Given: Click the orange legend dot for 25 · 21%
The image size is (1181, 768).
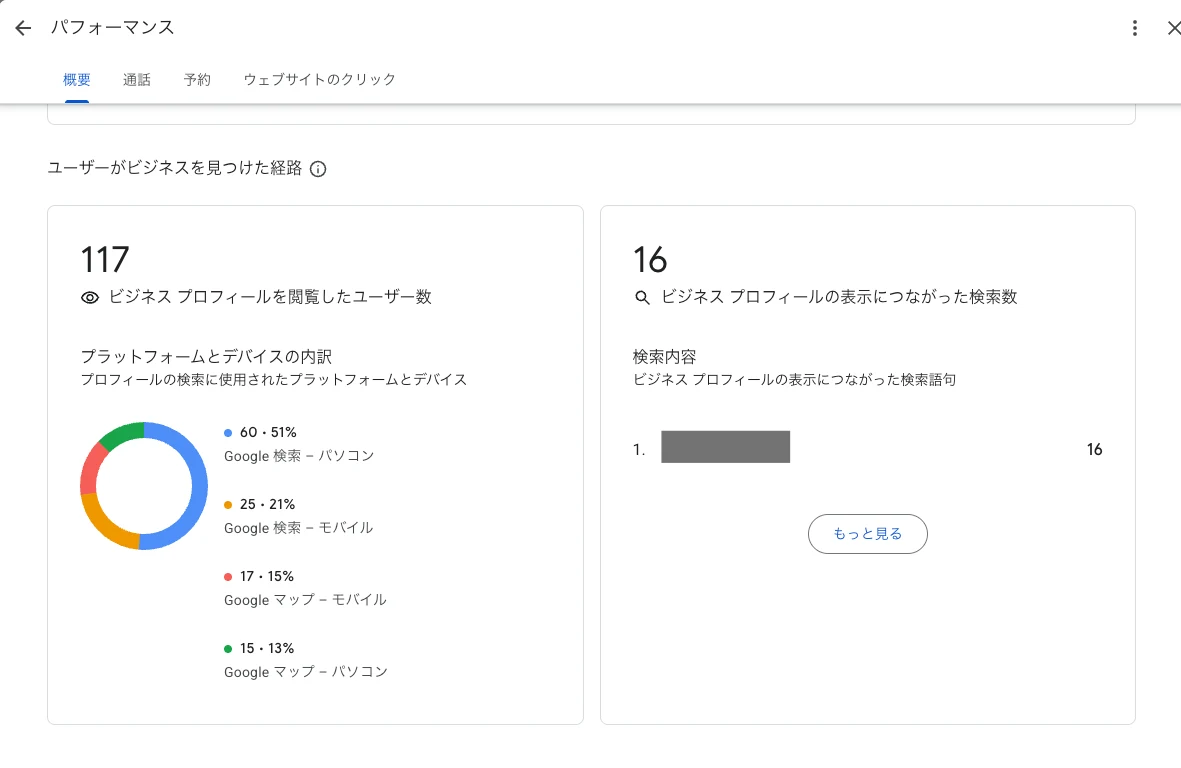Looking at the screenshot, I should point(227,505).
